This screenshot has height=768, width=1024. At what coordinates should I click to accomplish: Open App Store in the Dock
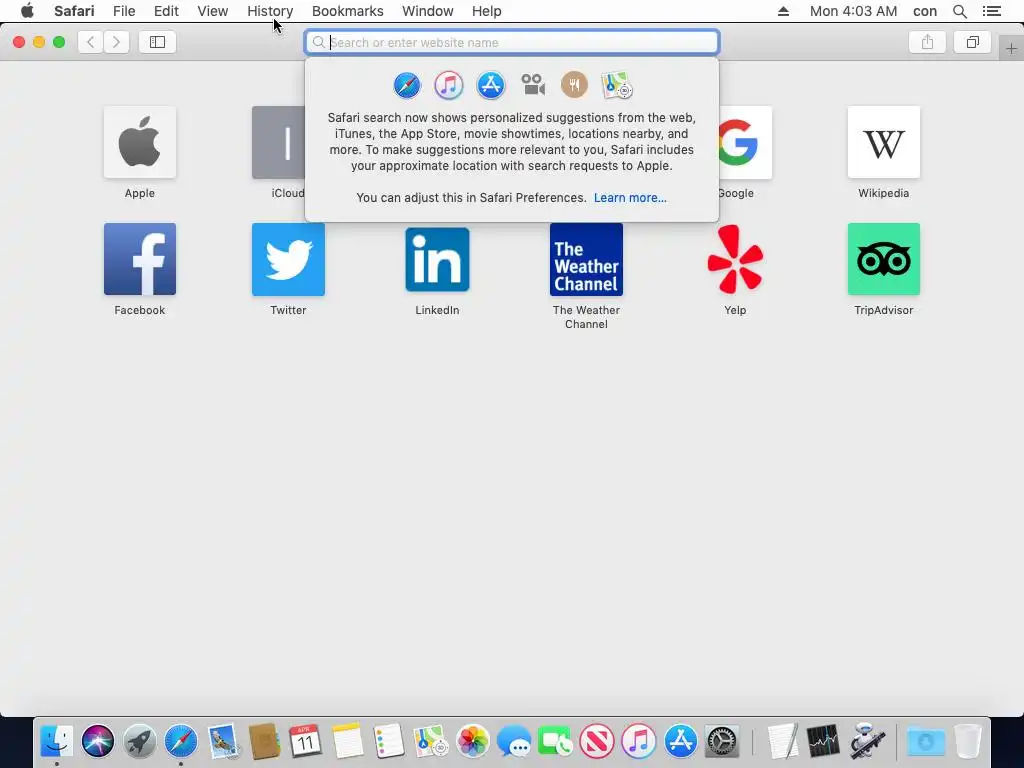(x=680, y=741)
